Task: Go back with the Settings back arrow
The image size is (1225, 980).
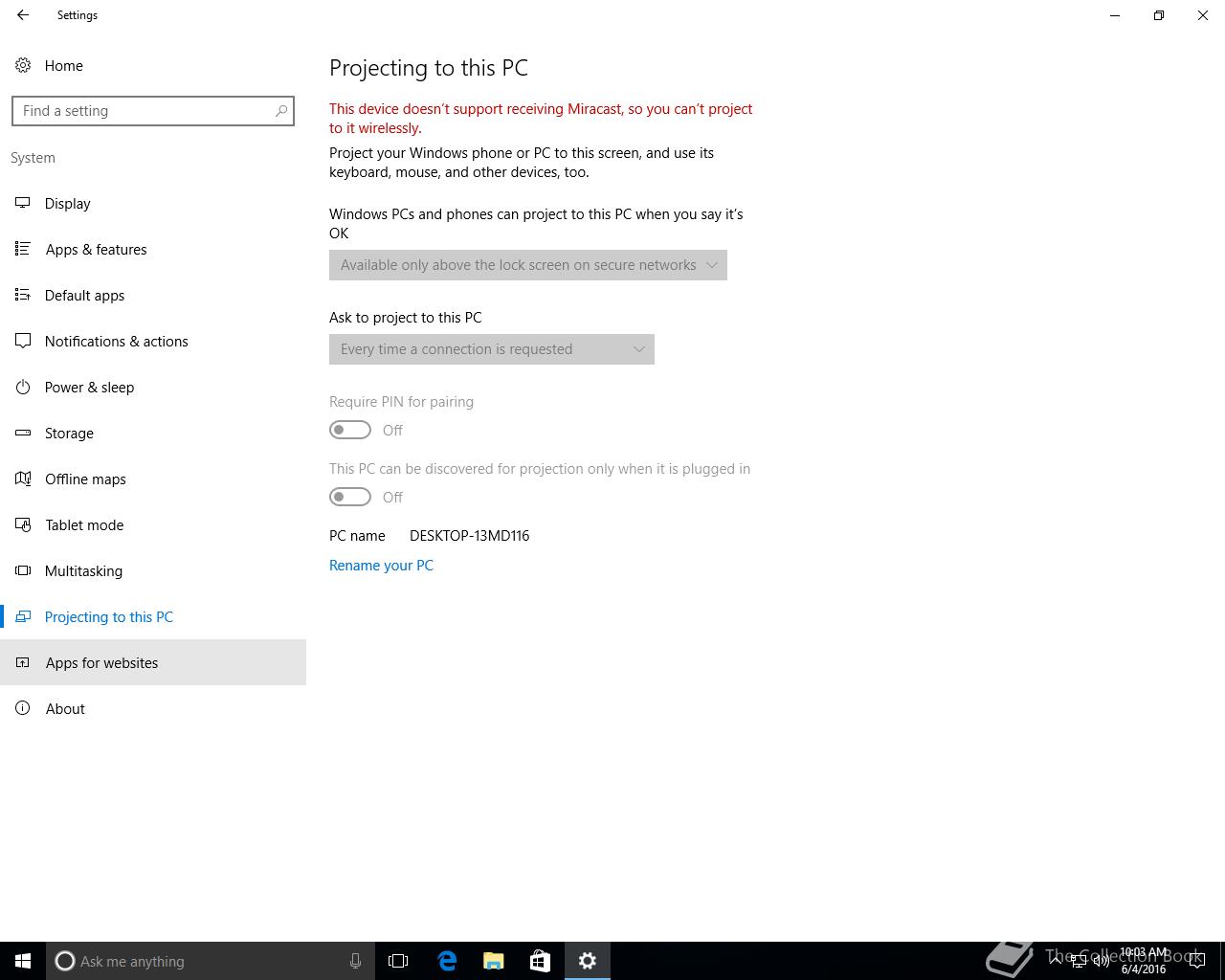Action: pos(23,15)
